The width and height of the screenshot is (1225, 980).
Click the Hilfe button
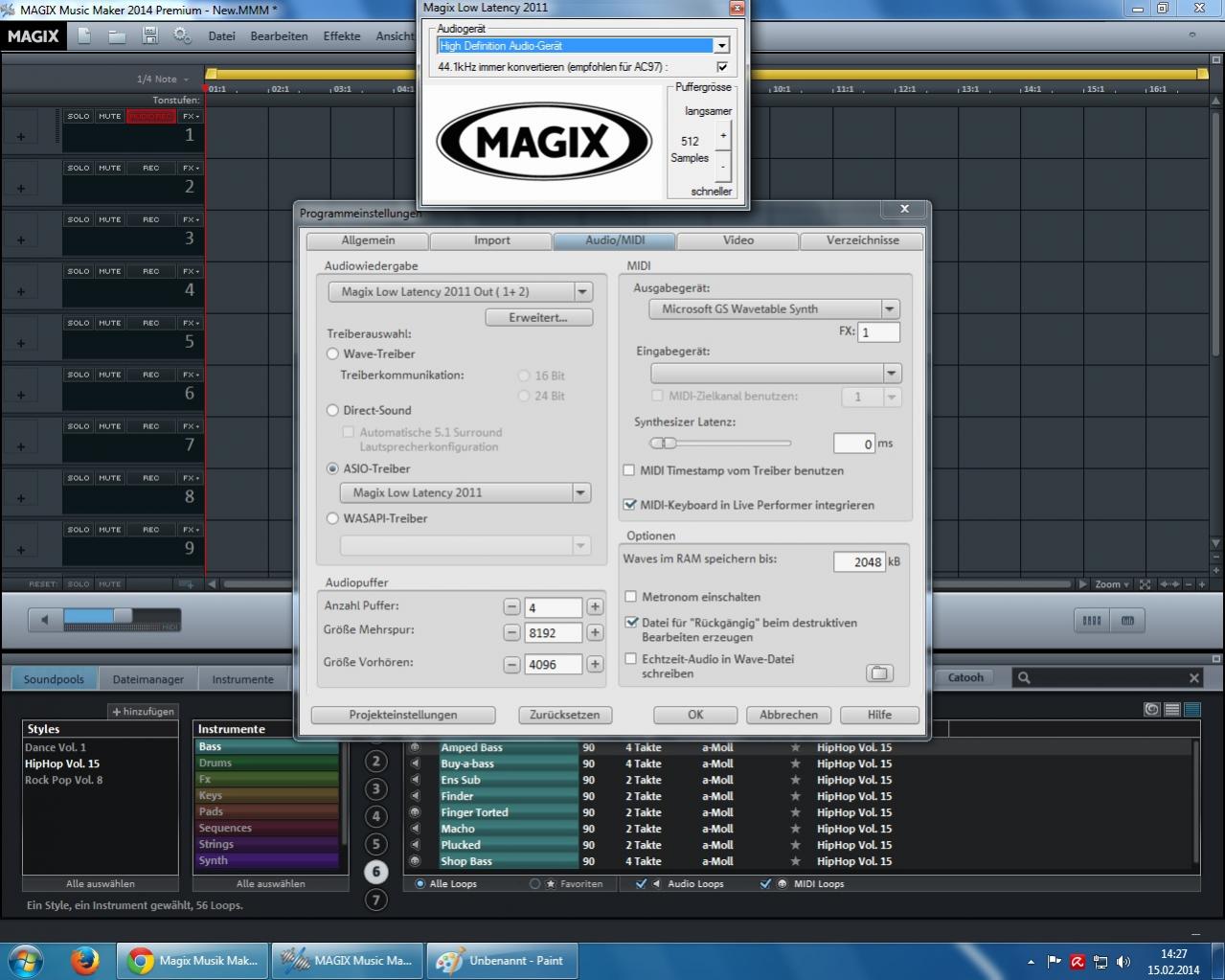879,715
